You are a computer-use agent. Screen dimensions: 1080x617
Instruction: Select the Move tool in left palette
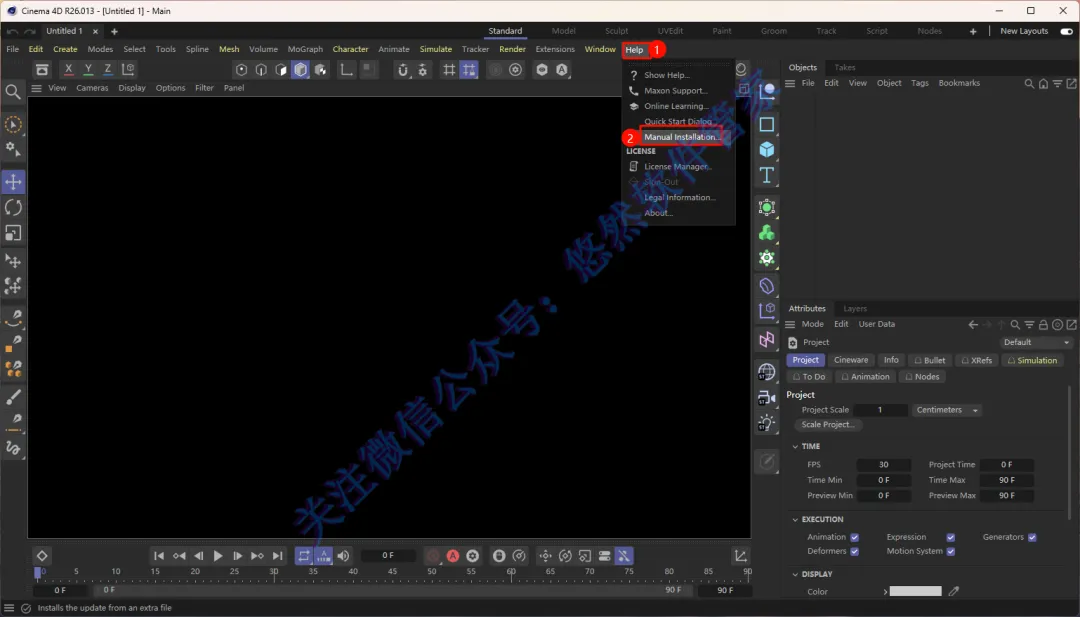[13, 182]
